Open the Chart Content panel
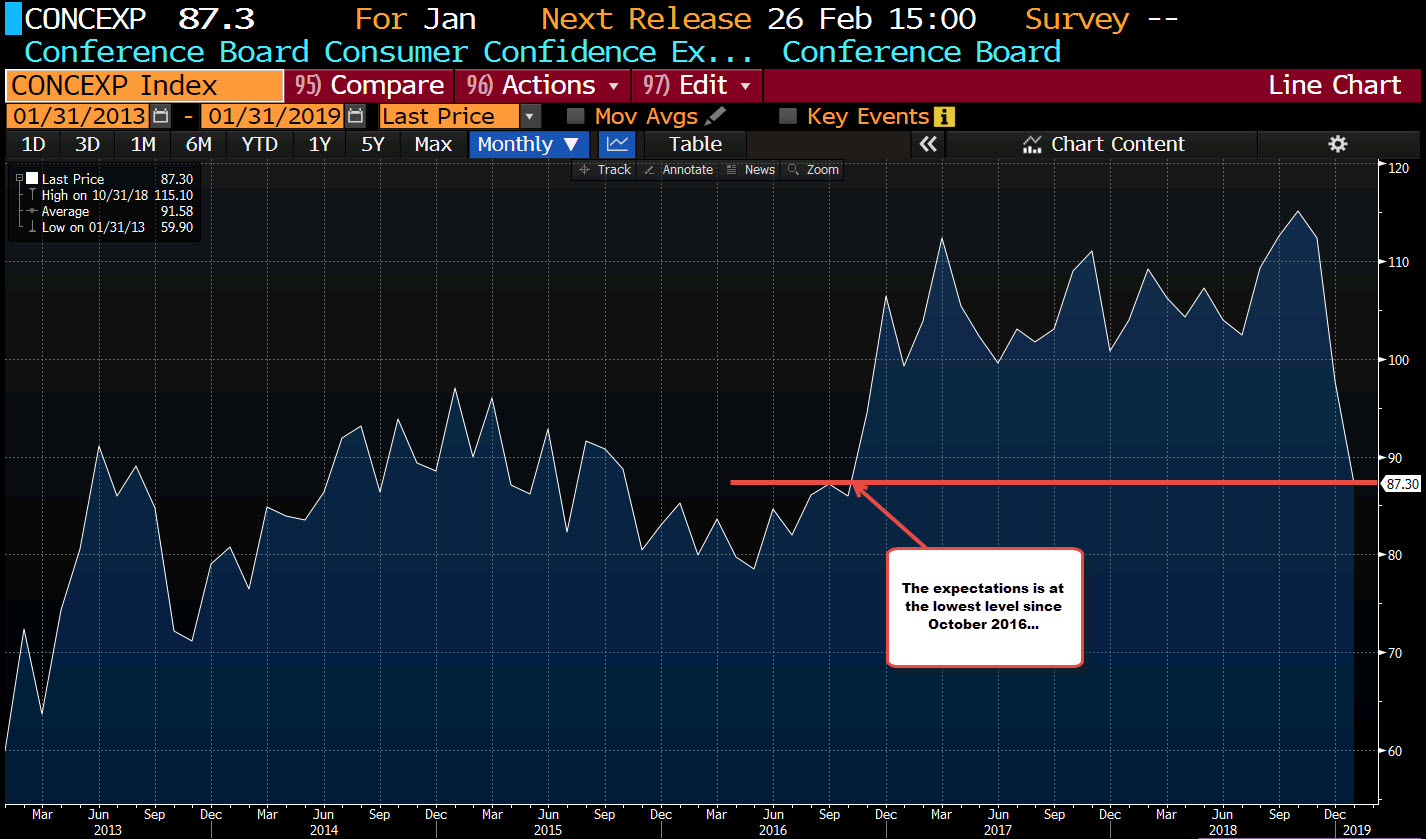1426x839 pixels. [1103, 144]
